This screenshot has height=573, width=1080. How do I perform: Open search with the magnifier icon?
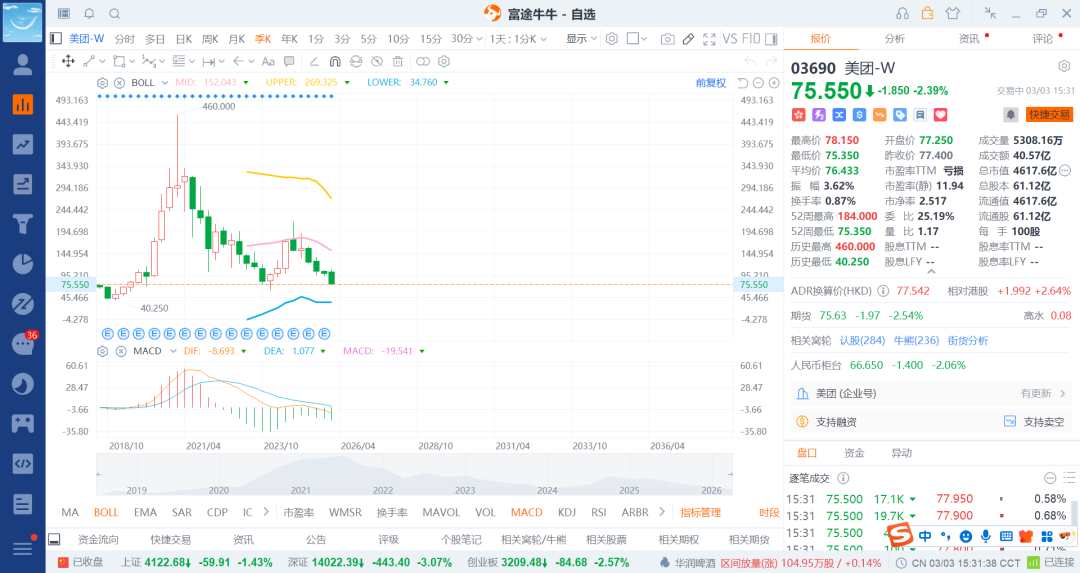(114, 14)
